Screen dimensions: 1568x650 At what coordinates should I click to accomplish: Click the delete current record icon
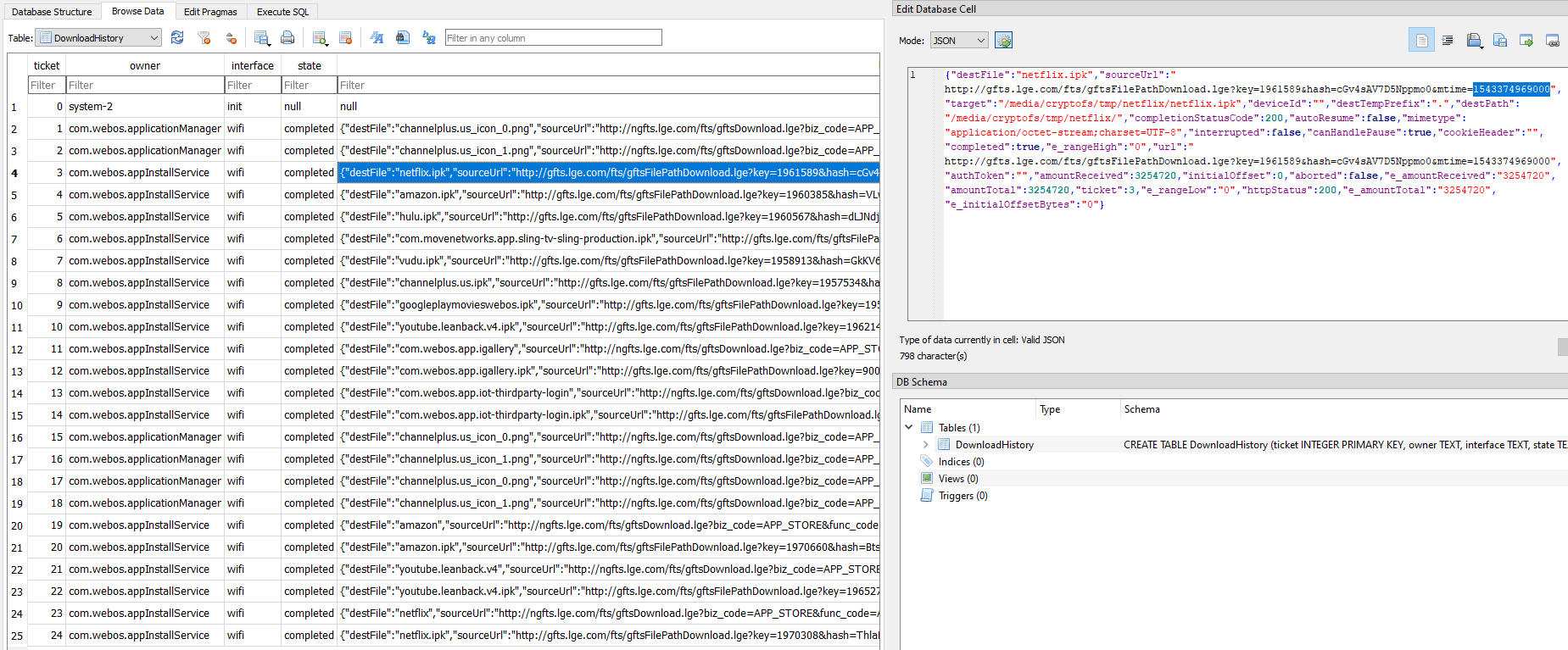point(345,37)
